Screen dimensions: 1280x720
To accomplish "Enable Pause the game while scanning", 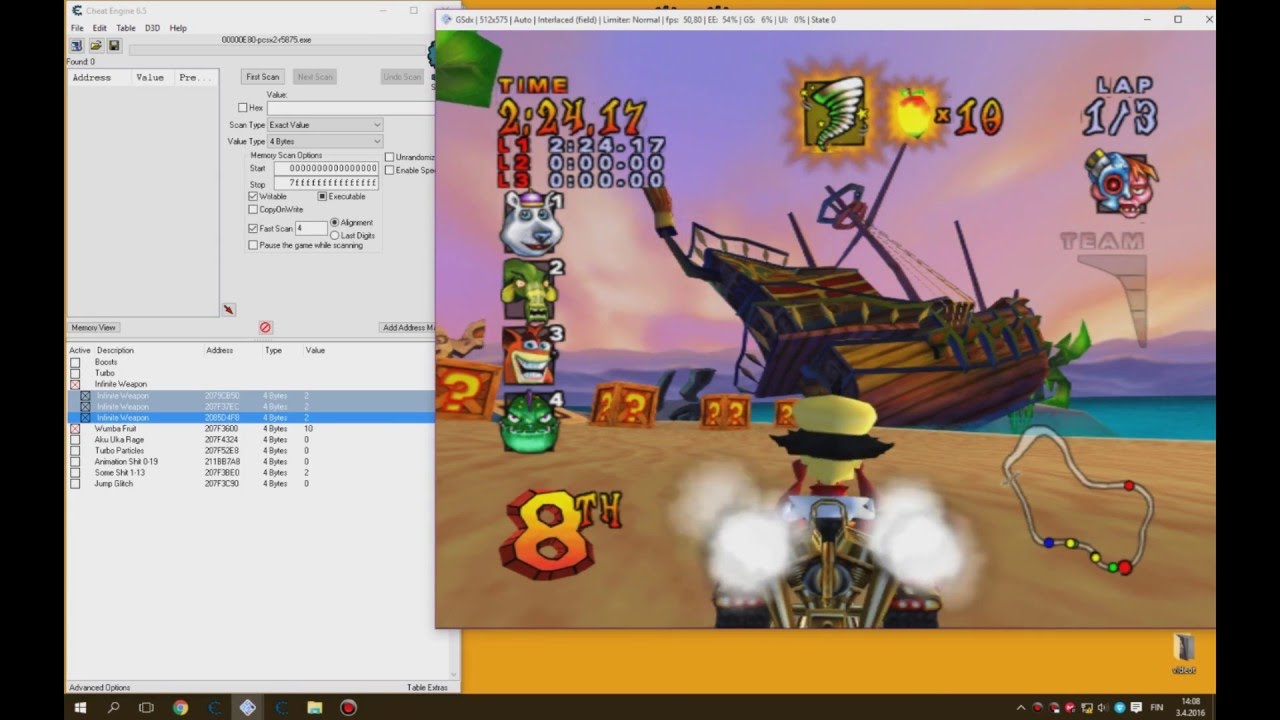I will pyautogui.click(x=253, y=245).
